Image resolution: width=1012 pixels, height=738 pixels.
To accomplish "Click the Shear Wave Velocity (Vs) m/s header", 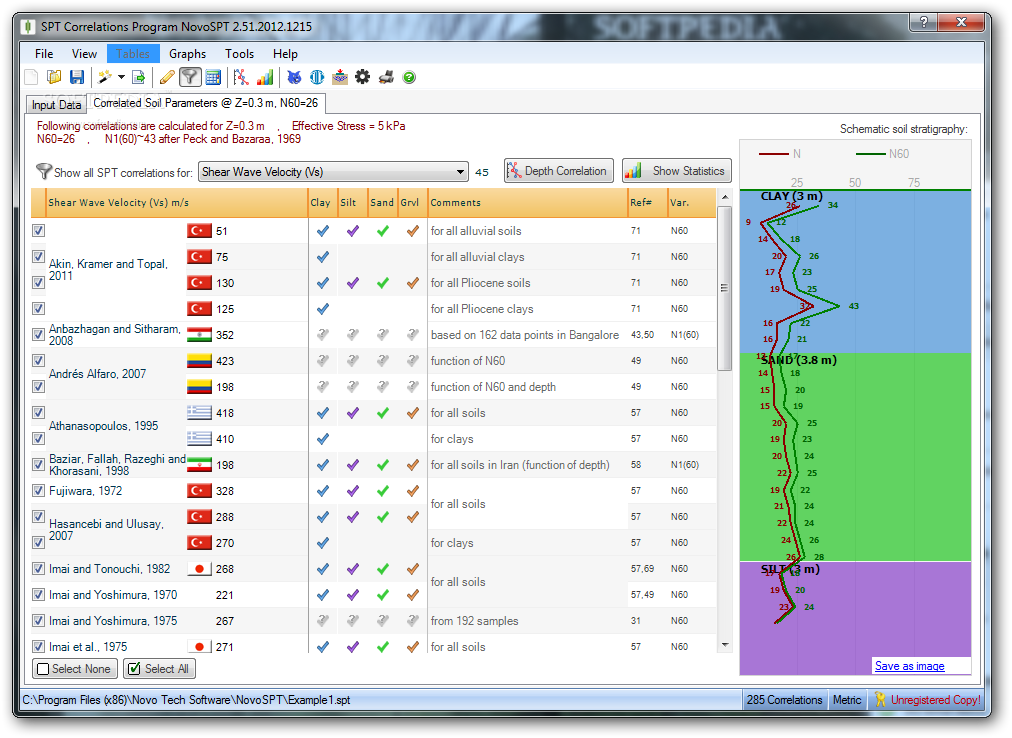I will [x=177, y=203].
